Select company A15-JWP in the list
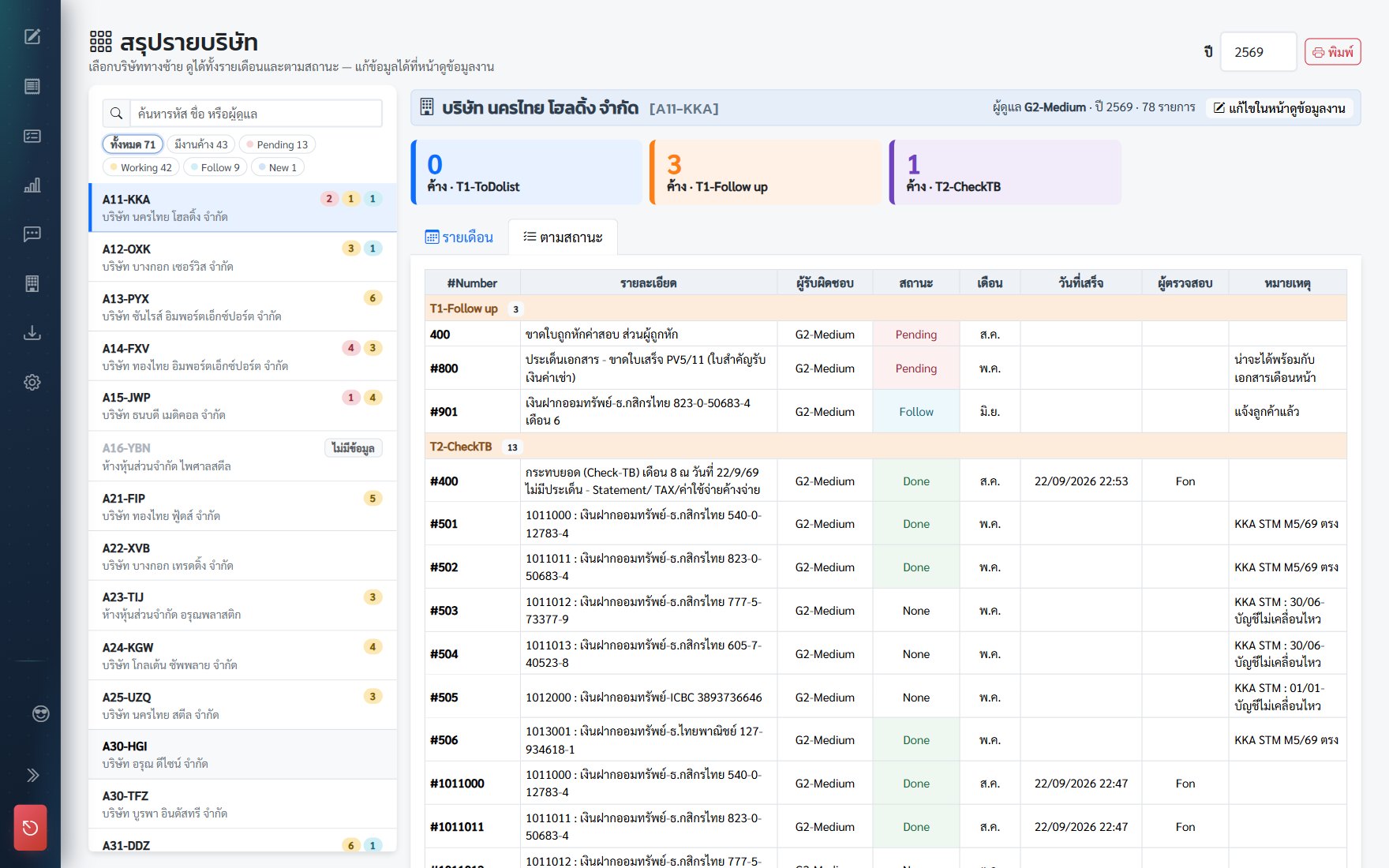The height and width of the screenshot is (868, 1389). (243, 406)
